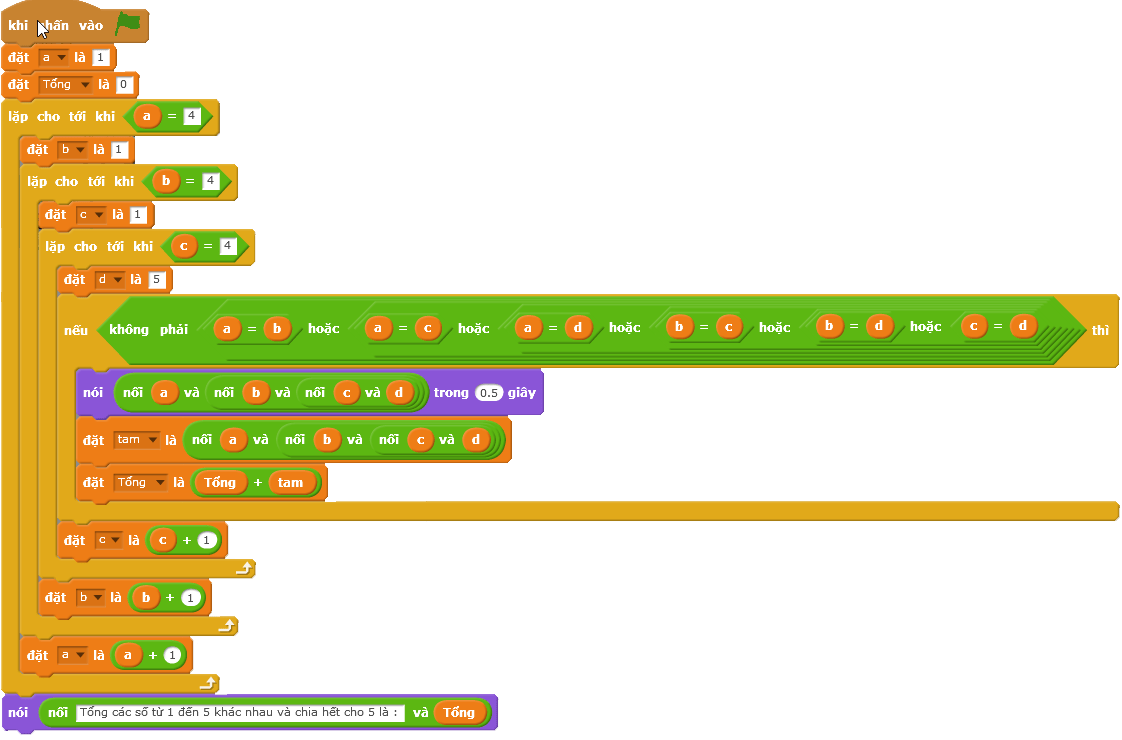Open the b dropdown in 'đặt b là b + 1'
The width and height of the screenshot is (1122, 740).
point(90,598)
